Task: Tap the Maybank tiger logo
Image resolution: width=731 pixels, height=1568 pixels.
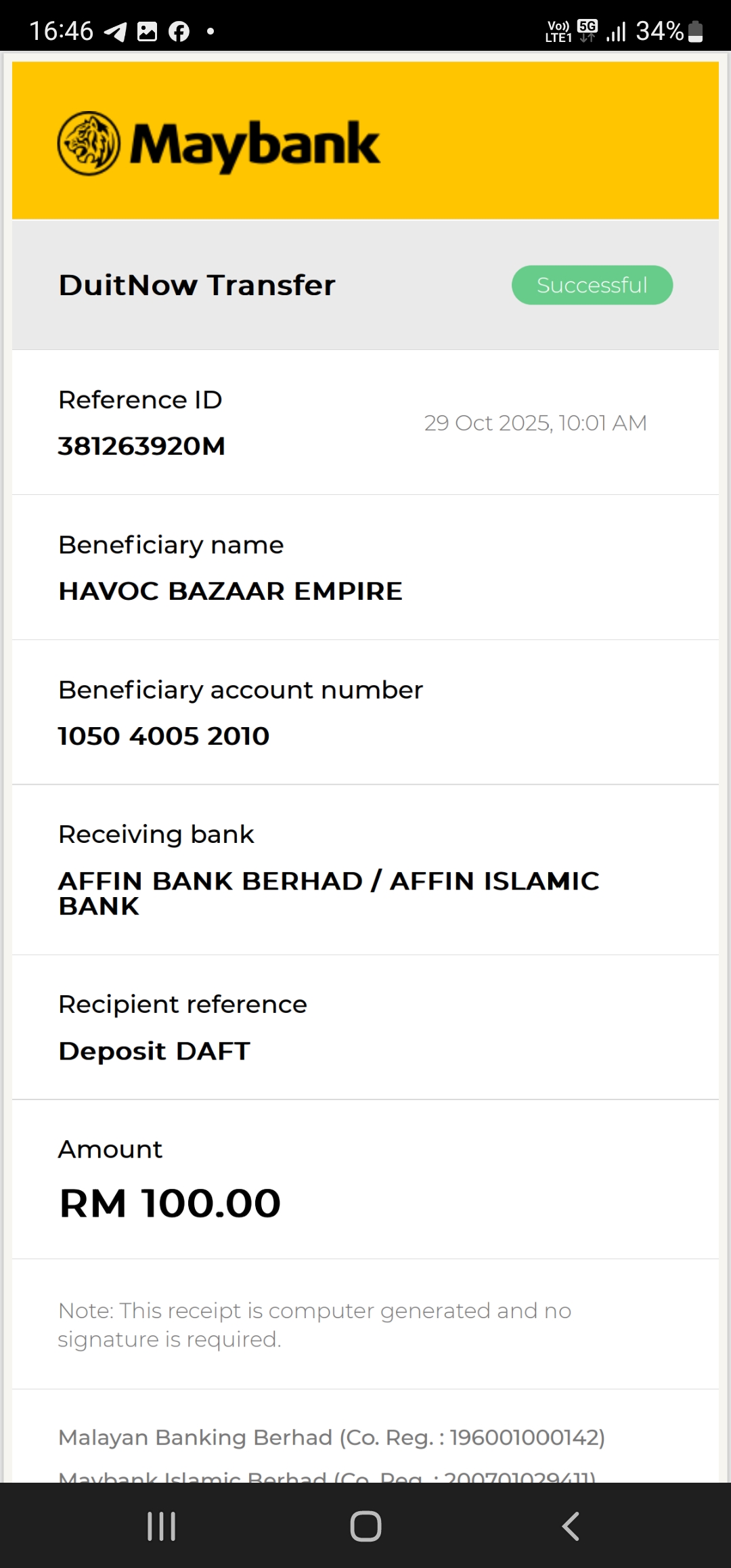Action: pos(89,144)
